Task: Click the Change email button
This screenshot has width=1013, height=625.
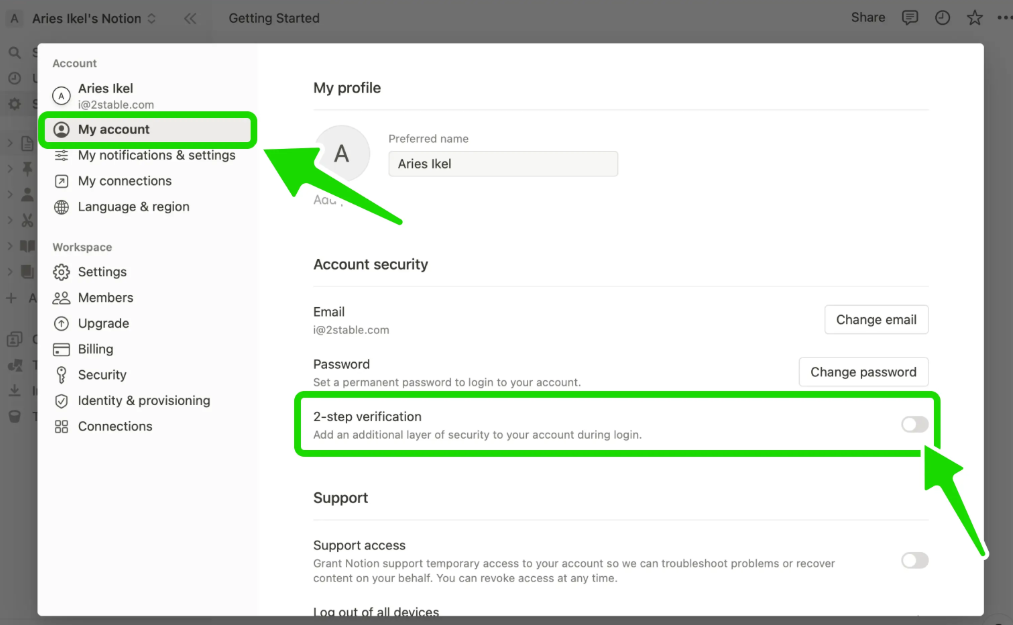Action: [876, 320]
